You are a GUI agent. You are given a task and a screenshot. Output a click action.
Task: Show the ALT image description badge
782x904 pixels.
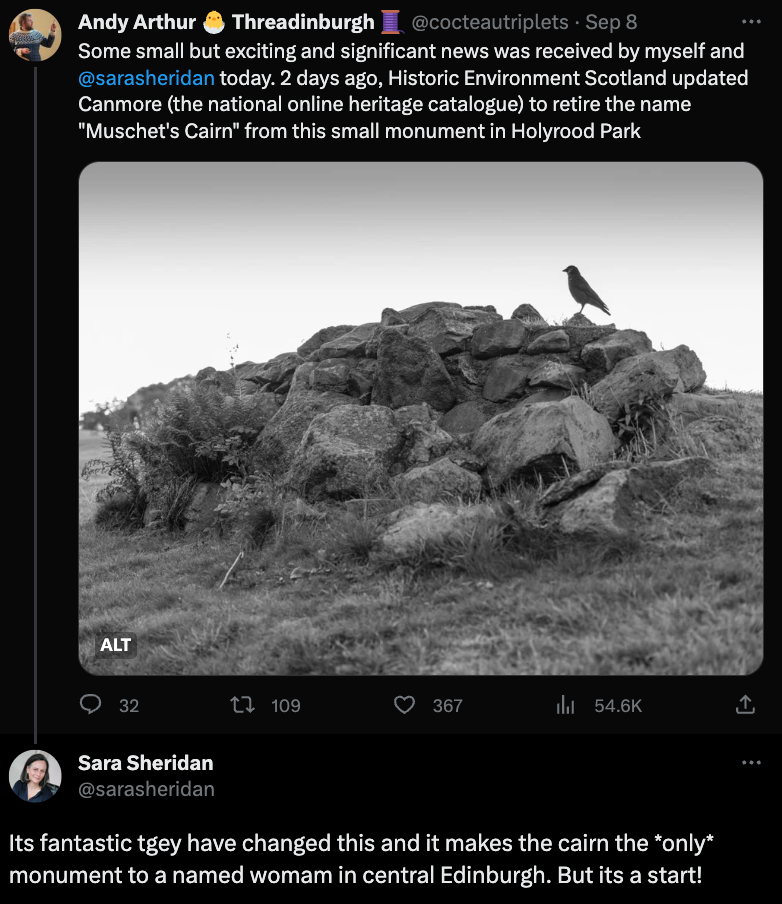[x=116, y=645]
